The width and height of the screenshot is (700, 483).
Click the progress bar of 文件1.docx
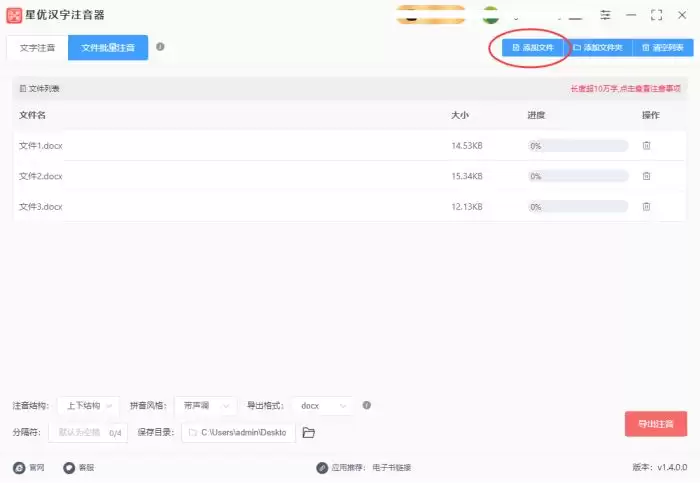(578, 146)
